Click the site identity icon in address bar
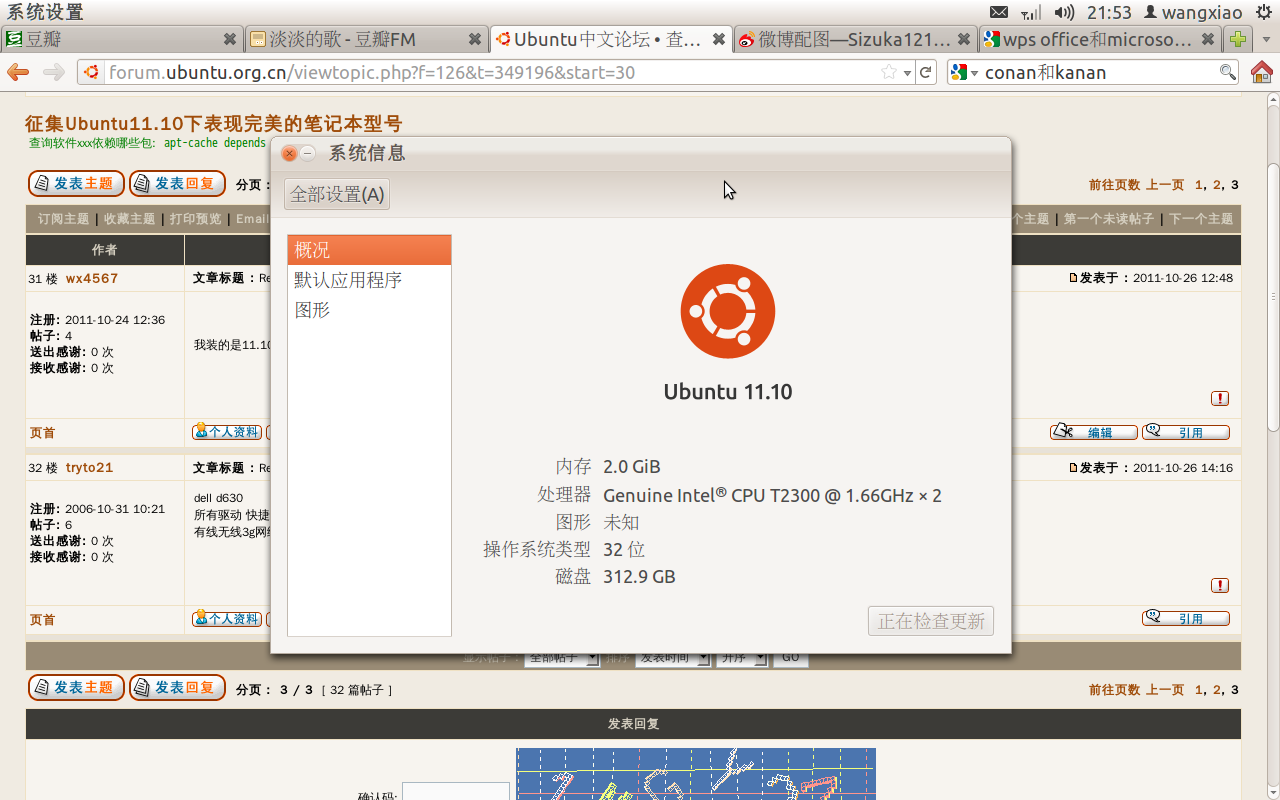The width and height of the screenshot is (1280, 800). point(92,72)
